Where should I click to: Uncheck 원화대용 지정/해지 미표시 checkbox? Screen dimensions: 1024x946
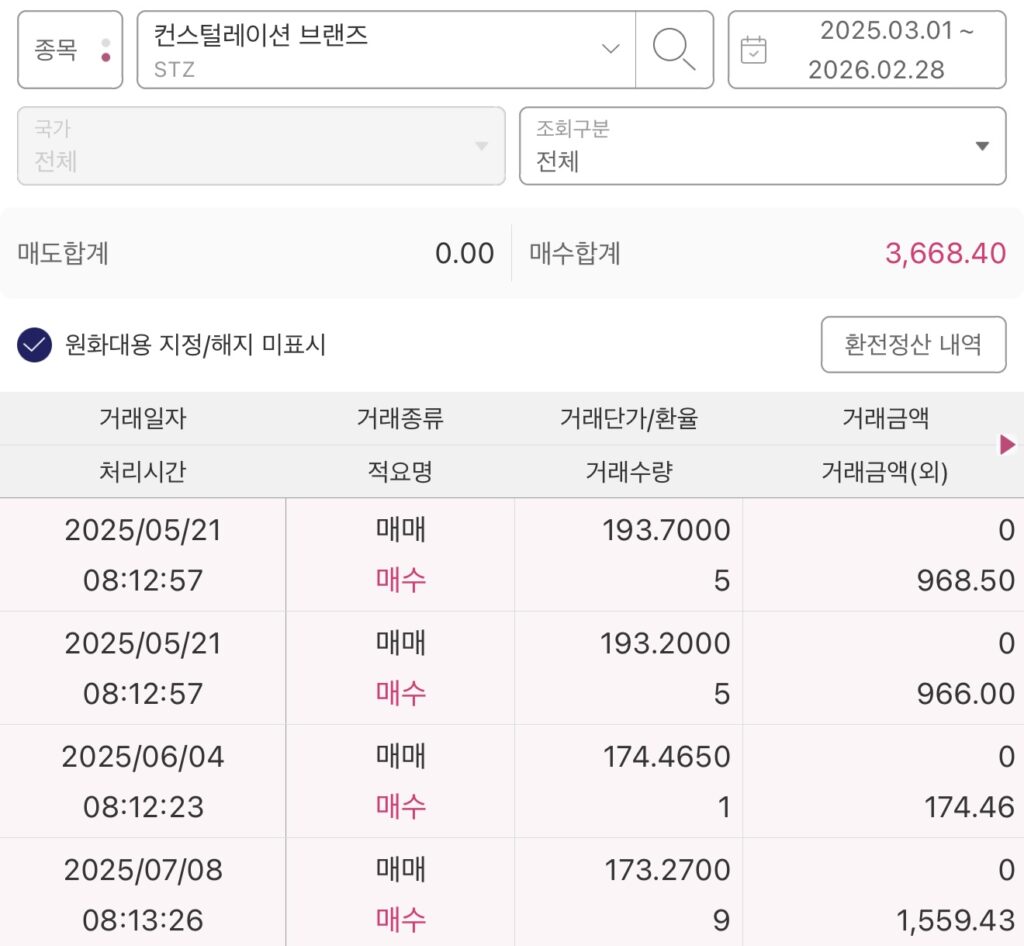[x=35, y=345]
